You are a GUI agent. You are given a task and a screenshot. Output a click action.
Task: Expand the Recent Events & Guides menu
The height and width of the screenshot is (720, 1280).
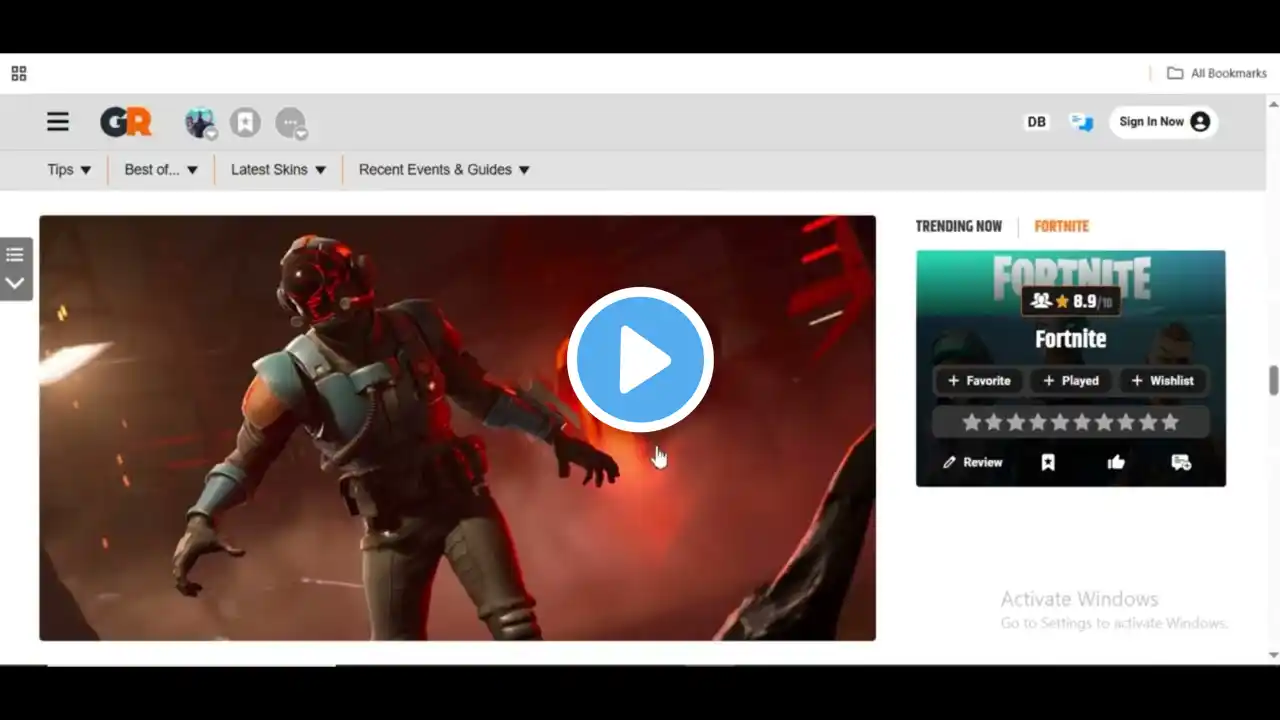pyautogui.click(x=444, y=170)
